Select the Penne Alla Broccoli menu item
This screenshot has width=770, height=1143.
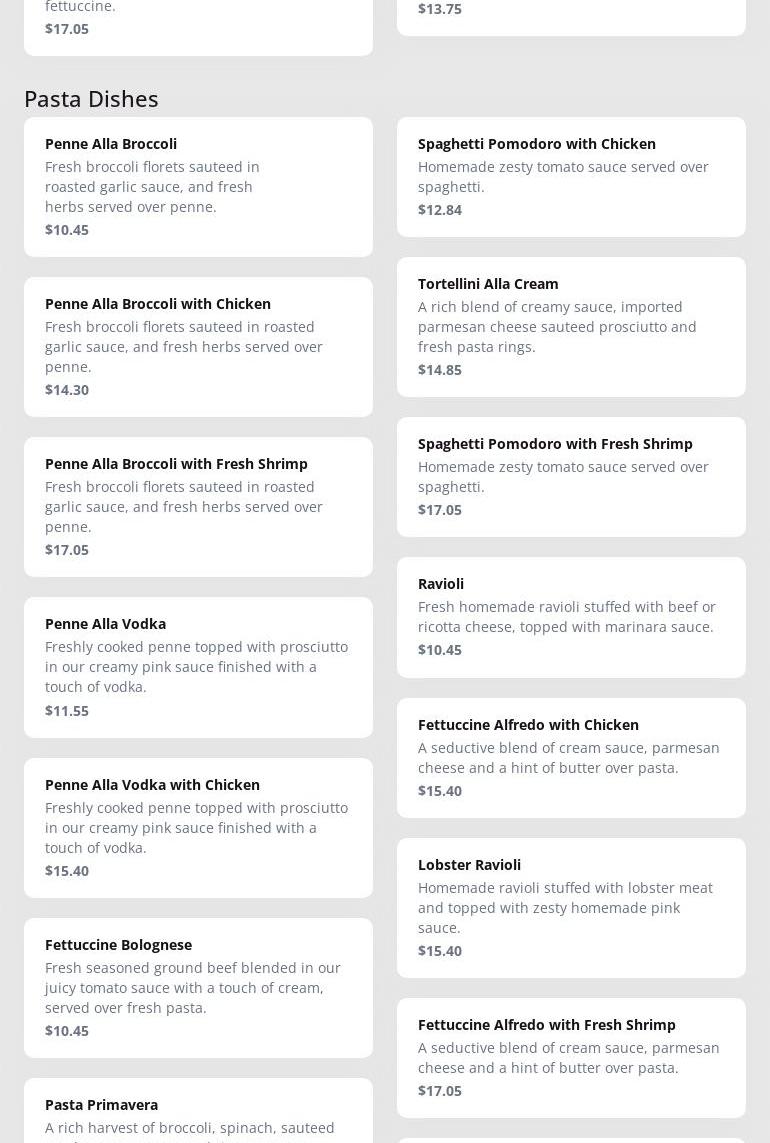[x=198, y=187]
